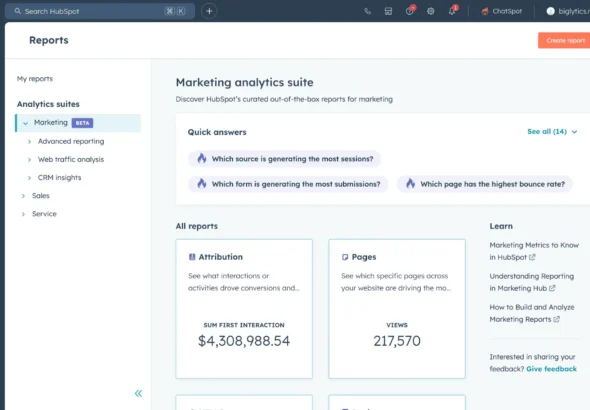Click the plus quick-create icon
Screen dimensions: 590x410
(209, 11)
